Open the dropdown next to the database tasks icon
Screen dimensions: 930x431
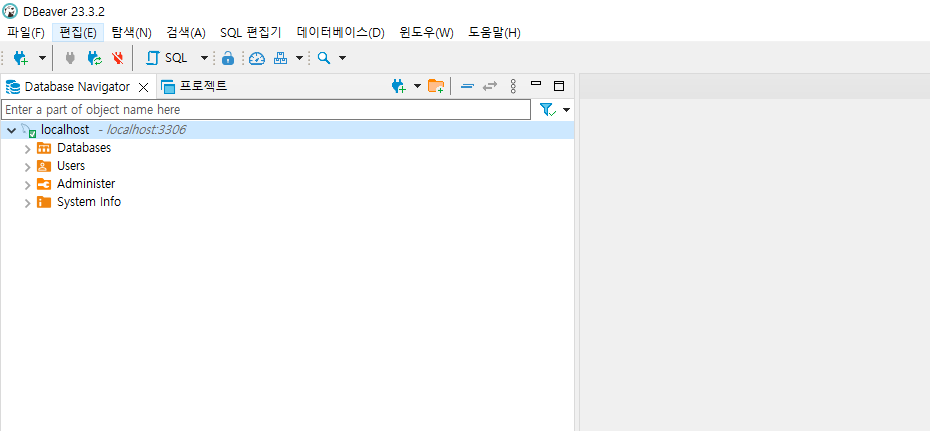[x=300, y=58]
